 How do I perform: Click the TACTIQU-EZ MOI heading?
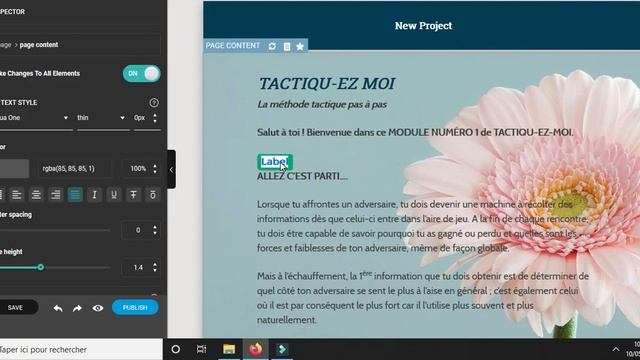(x=327, y=84)
